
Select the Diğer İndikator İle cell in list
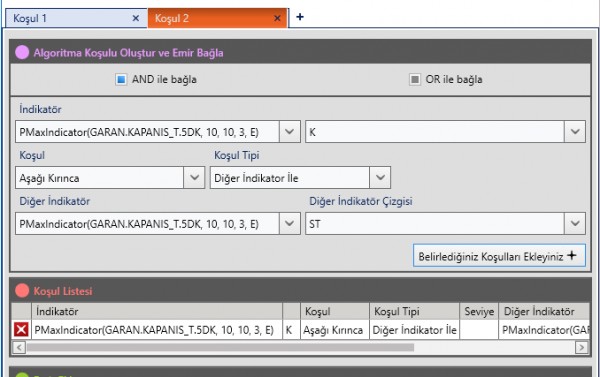coord(414,330)
